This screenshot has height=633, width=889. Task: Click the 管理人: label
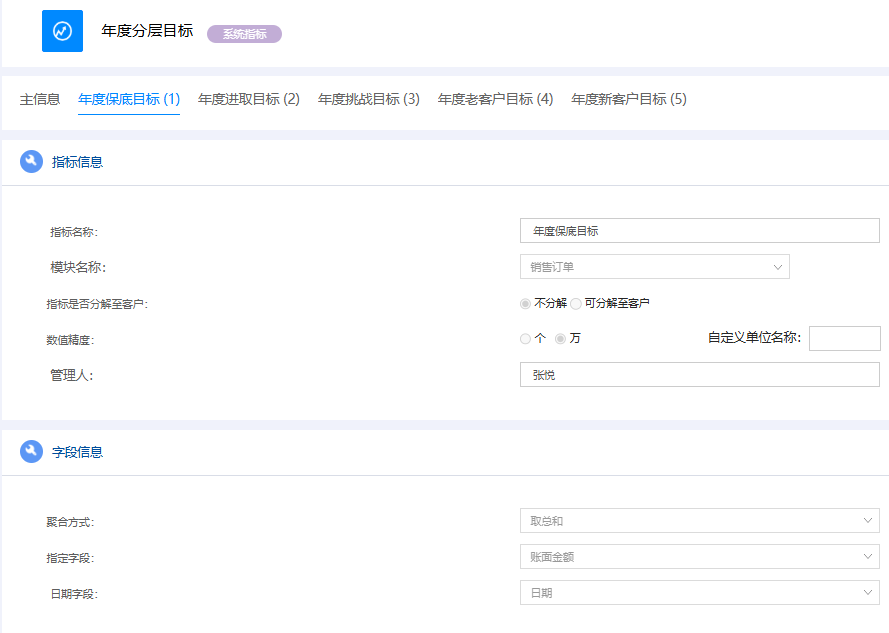(71, 375)
